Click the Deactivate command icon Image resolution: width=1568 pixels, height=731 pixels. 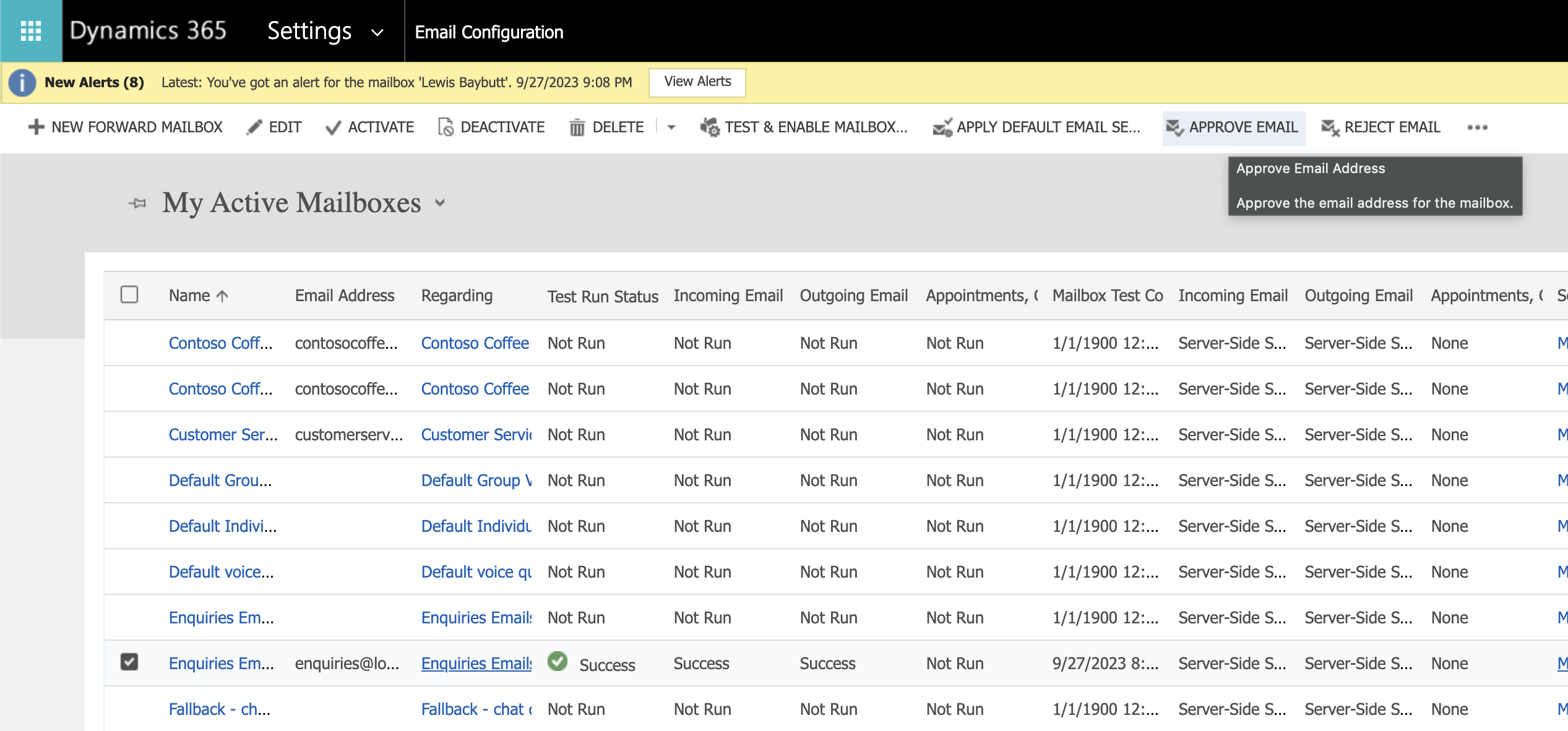[446, 127]
